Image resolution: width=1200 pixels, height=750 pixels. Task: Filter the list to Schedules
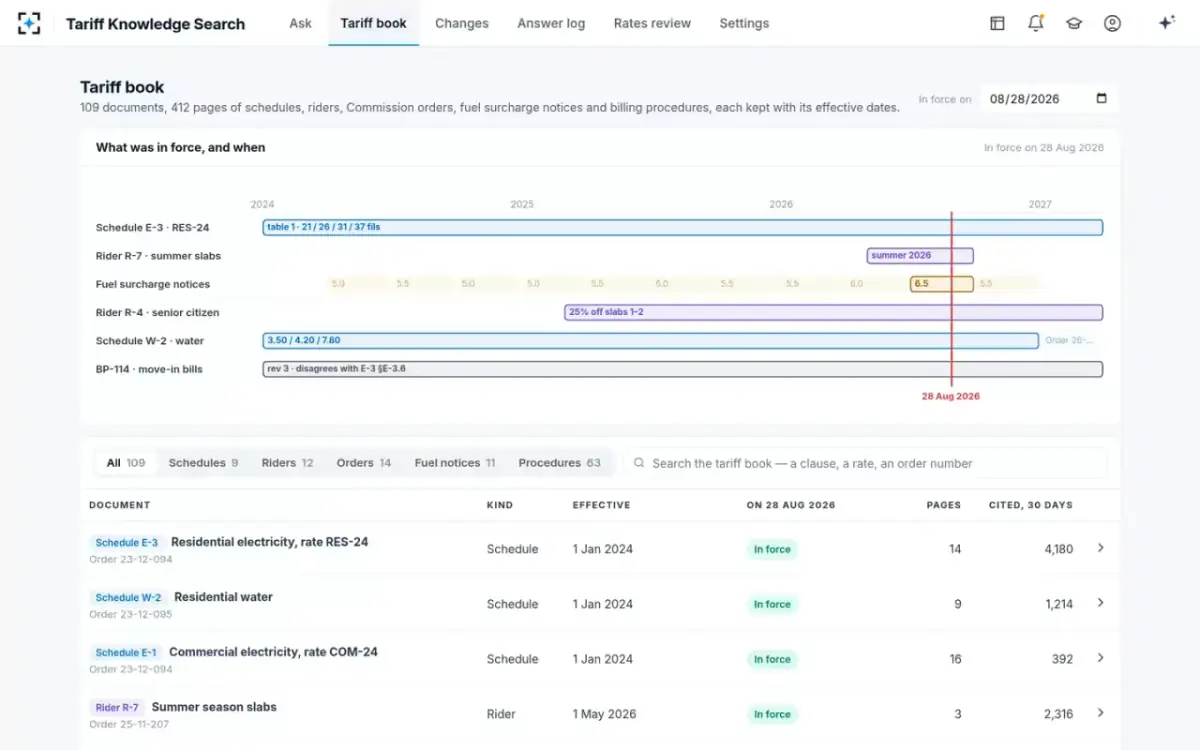(x=203, y=463)
